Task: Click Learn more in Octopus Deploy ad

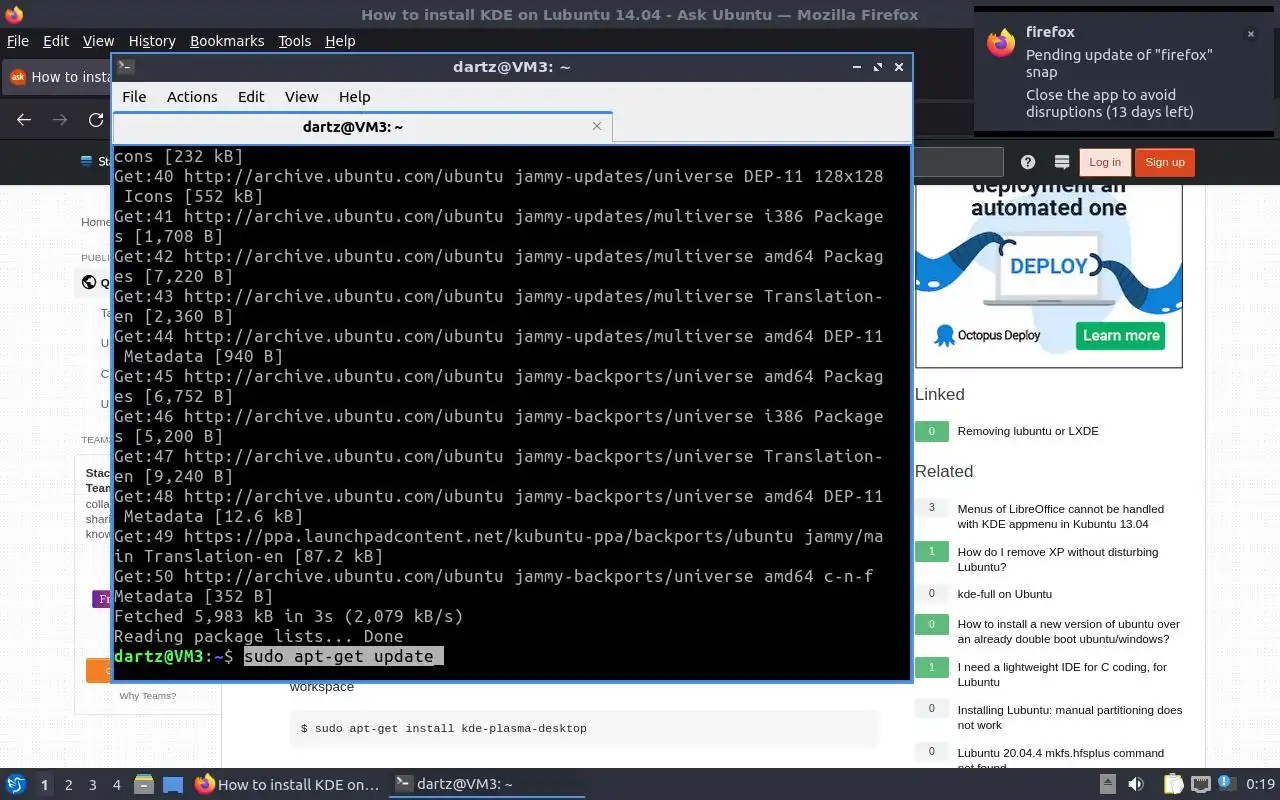Action: tap(1121, 335)
